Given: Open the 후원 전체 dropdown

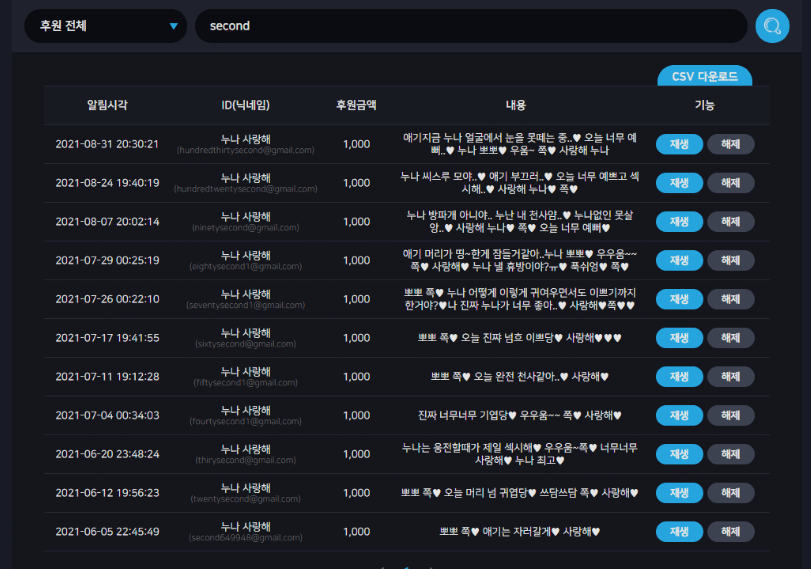Looking at the screenshot, I should pos(106,26).
